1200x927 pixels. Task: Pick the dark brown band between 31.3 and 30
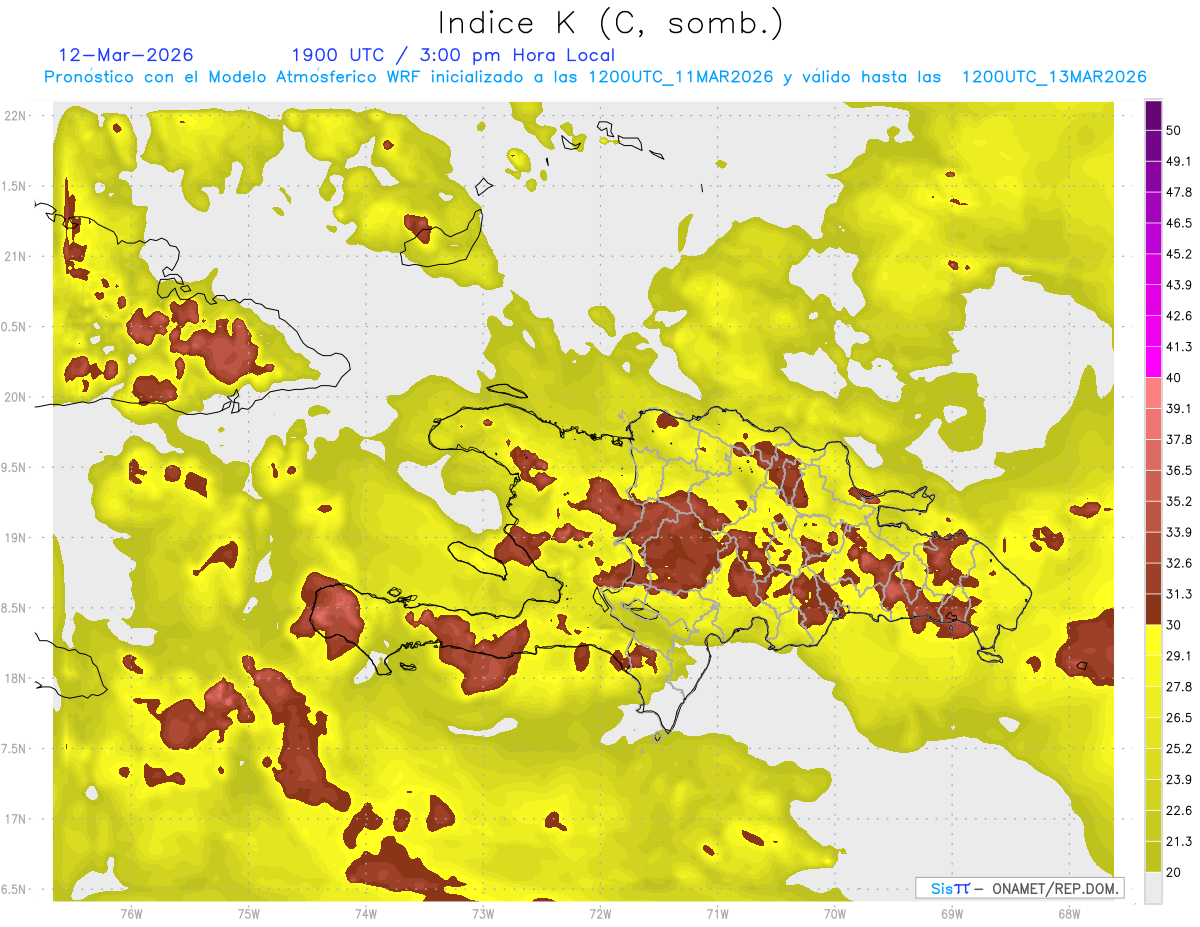click(x=1153, y=610)
